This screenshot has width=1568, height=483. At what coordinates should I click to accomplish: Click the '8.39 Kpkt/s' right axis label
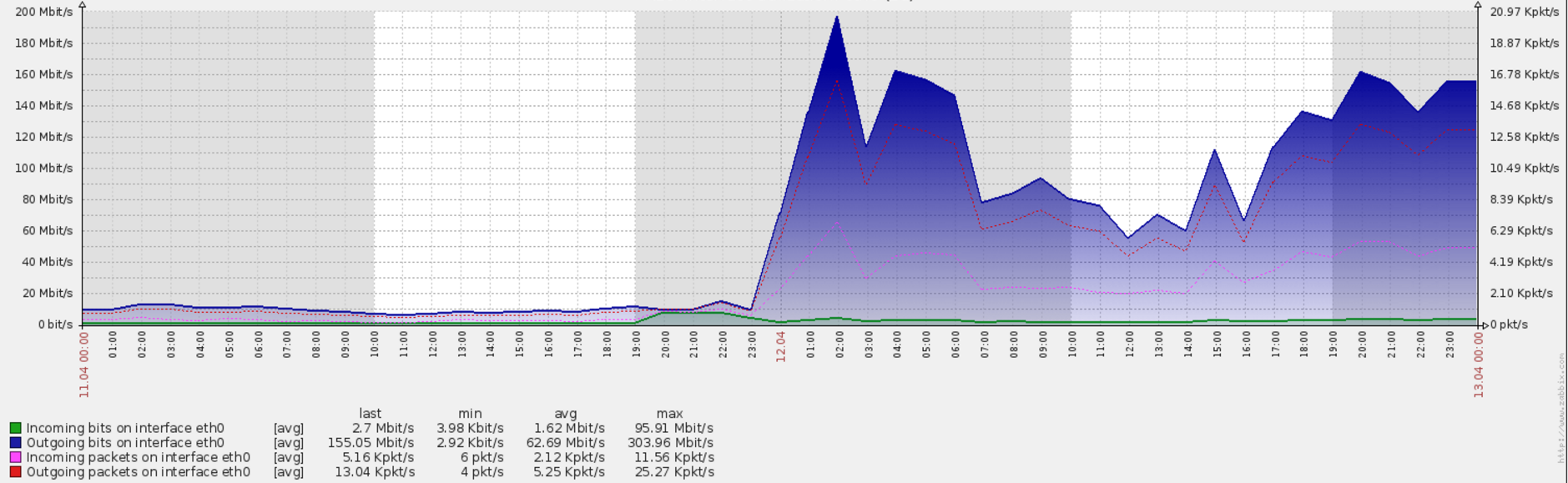click(1521, 199)
